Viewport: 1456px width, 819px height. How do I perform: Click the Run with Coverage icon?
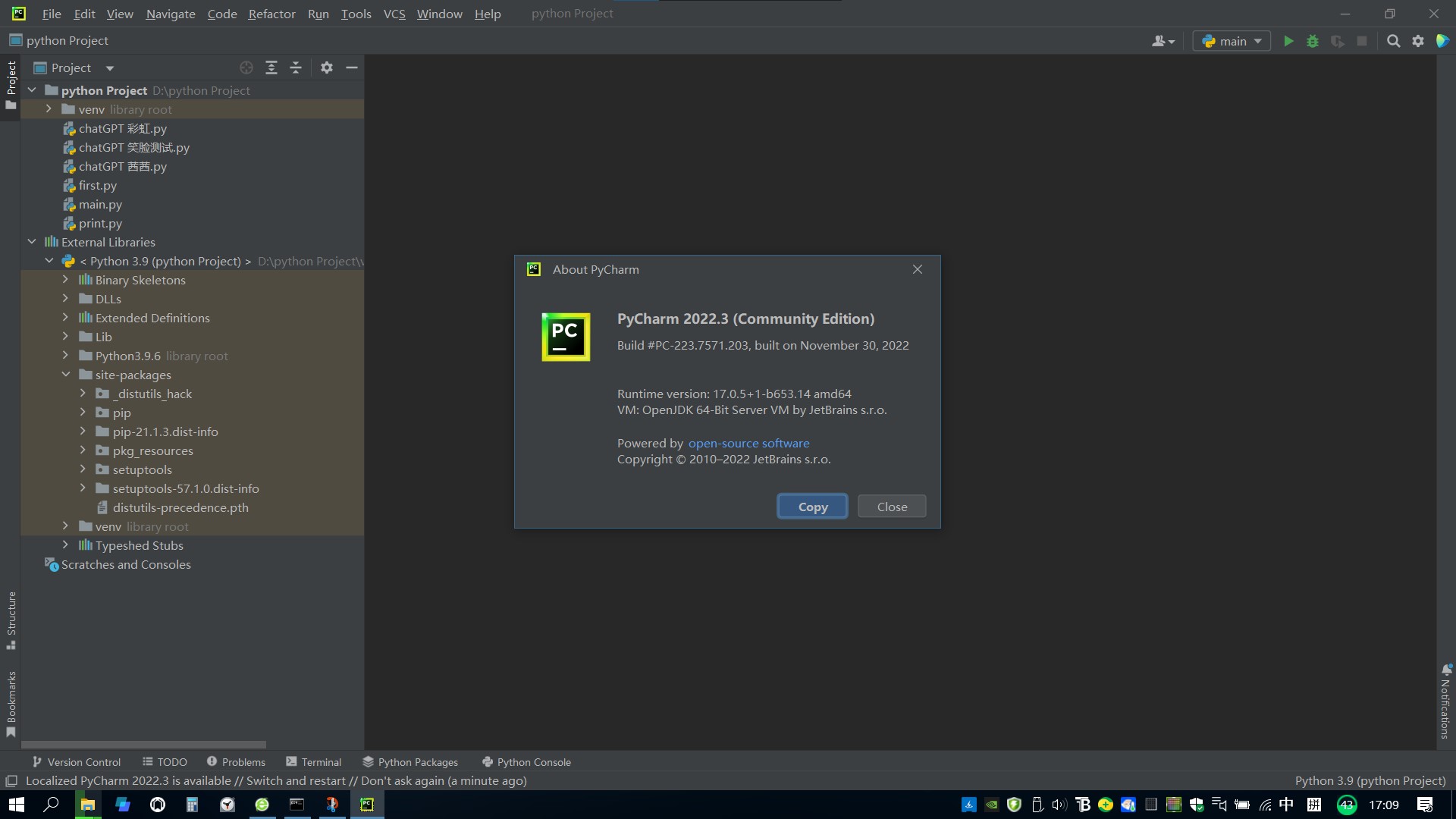click(x=1338, y=41)
